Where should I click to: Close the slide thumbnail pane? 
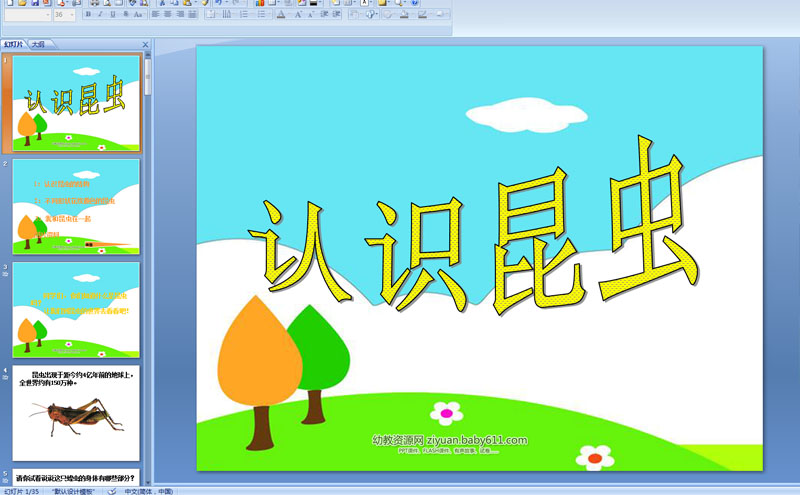146,45
